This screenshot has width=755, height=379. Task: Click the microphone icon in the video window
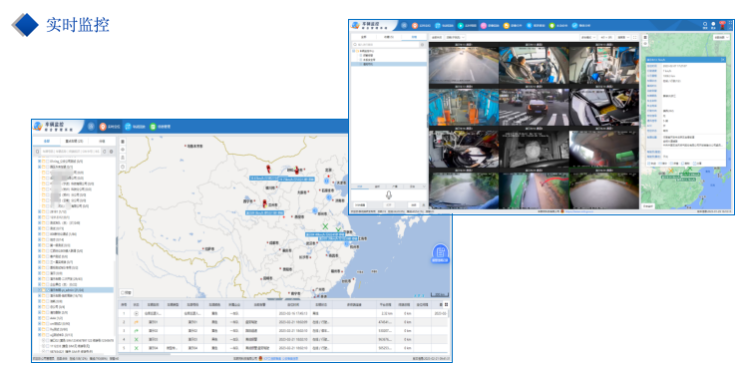(x=389, y=195)
